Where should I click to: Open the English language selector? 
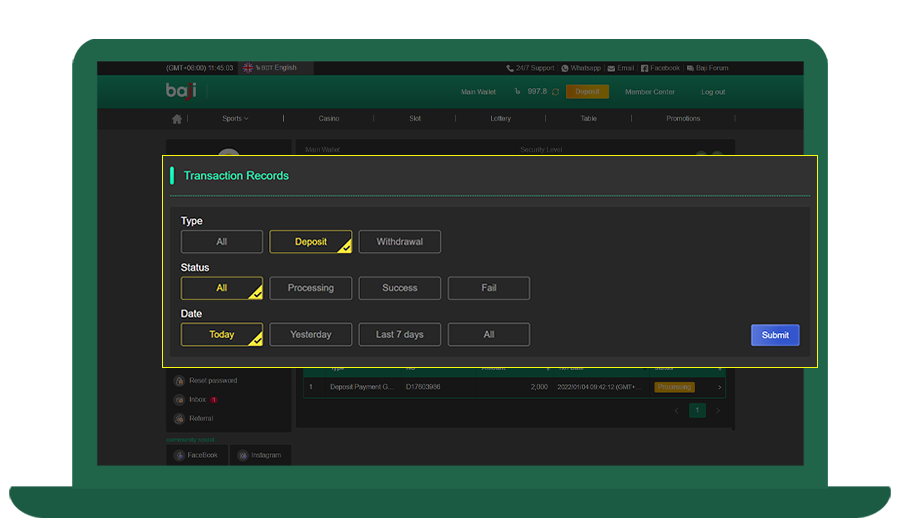276,68
